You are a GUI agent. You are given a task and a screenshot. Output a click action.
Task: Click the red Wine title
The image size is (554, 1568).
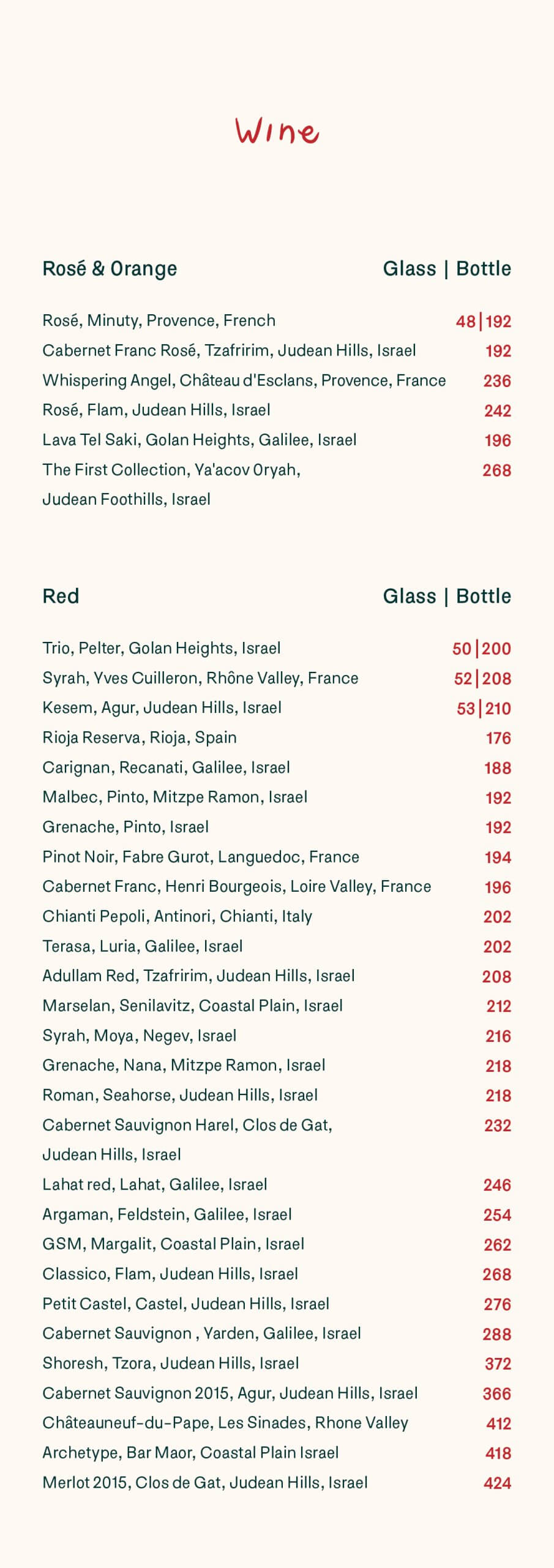click(x=277, y=130)
